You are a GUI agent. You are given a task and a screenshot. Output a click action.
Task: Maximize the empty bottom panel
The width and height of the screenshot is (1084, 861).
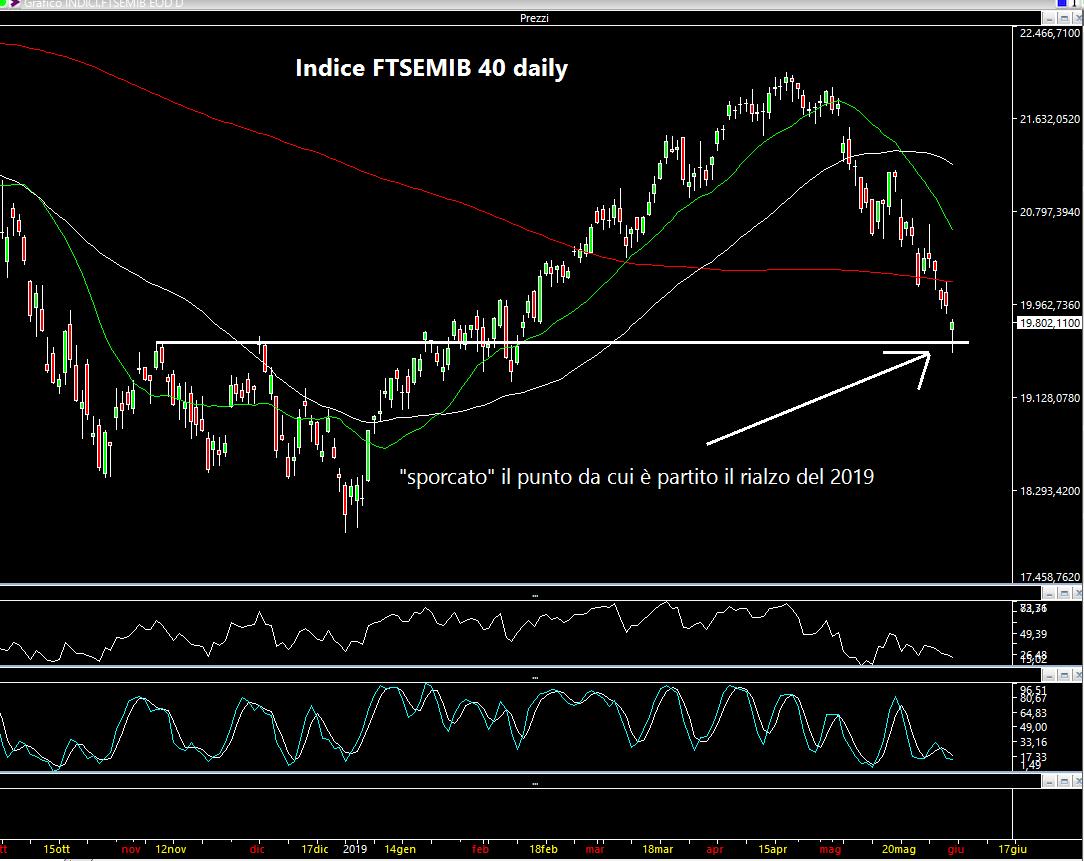1064,781
